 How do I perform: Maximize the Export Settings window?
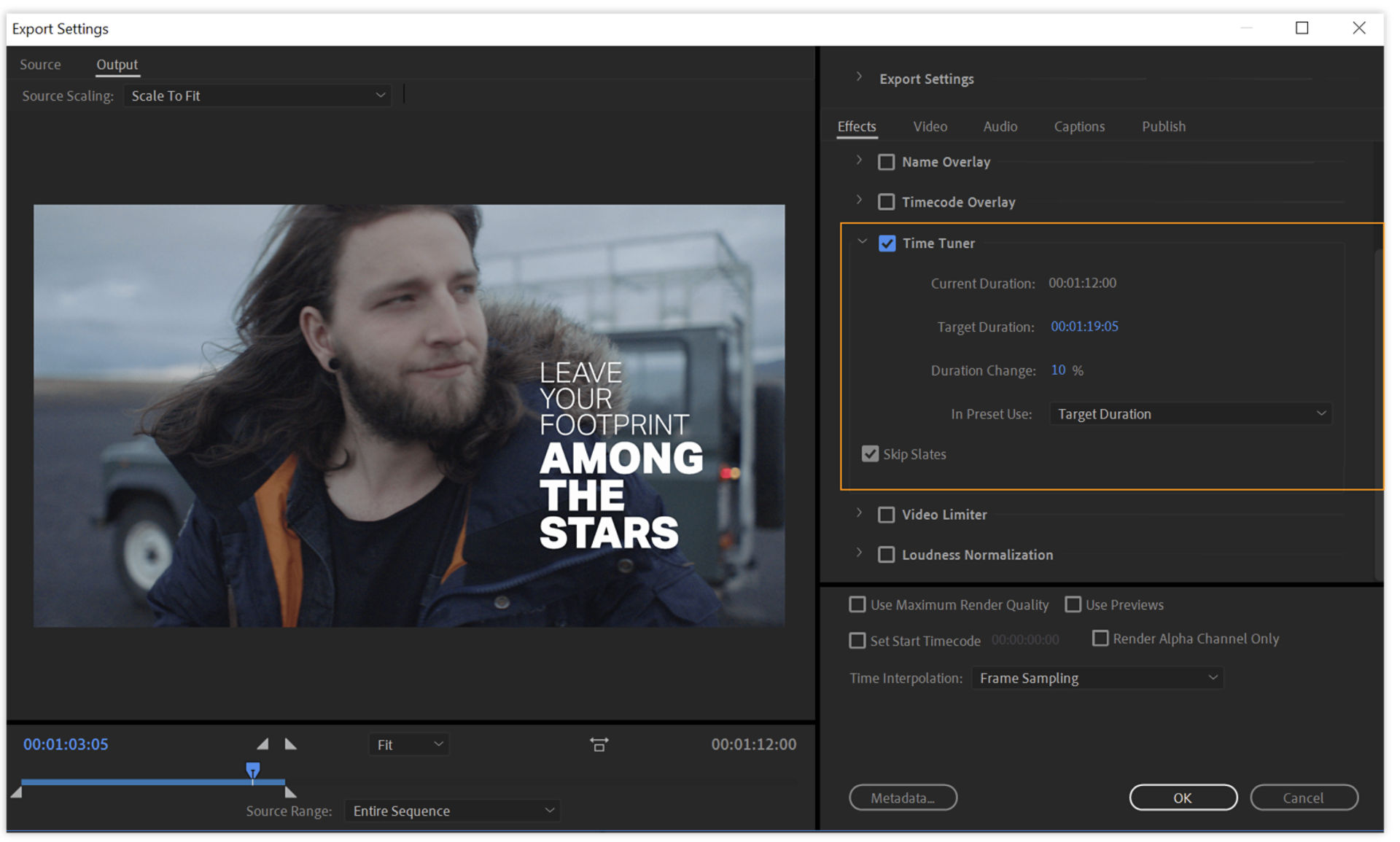coord(1302,28)
